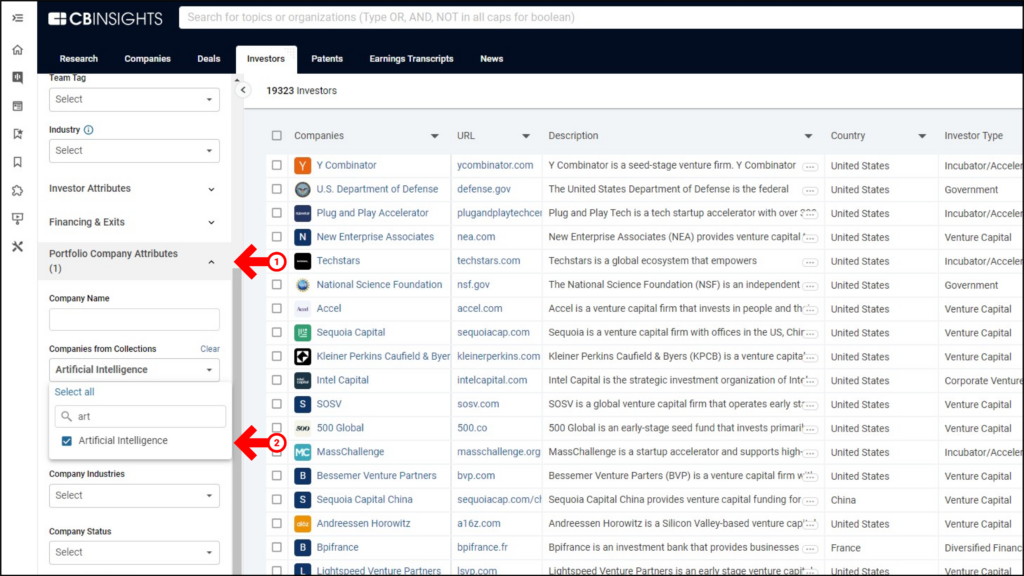Click the SOSV logo icon
The width and height of the screenshot is (1024, 576).
tap(302, 404)
